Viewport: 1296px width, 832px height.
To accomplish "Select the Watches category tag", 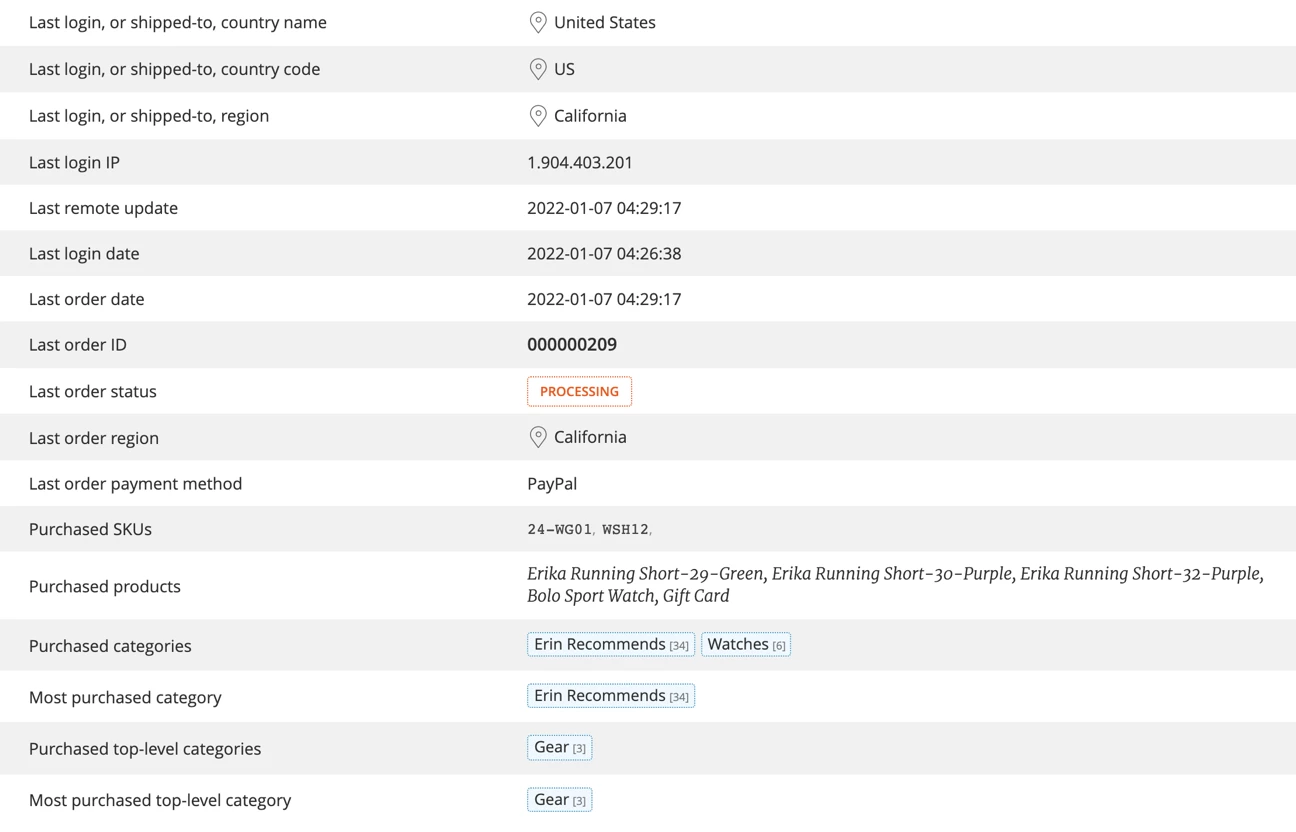I will point(745,645).
